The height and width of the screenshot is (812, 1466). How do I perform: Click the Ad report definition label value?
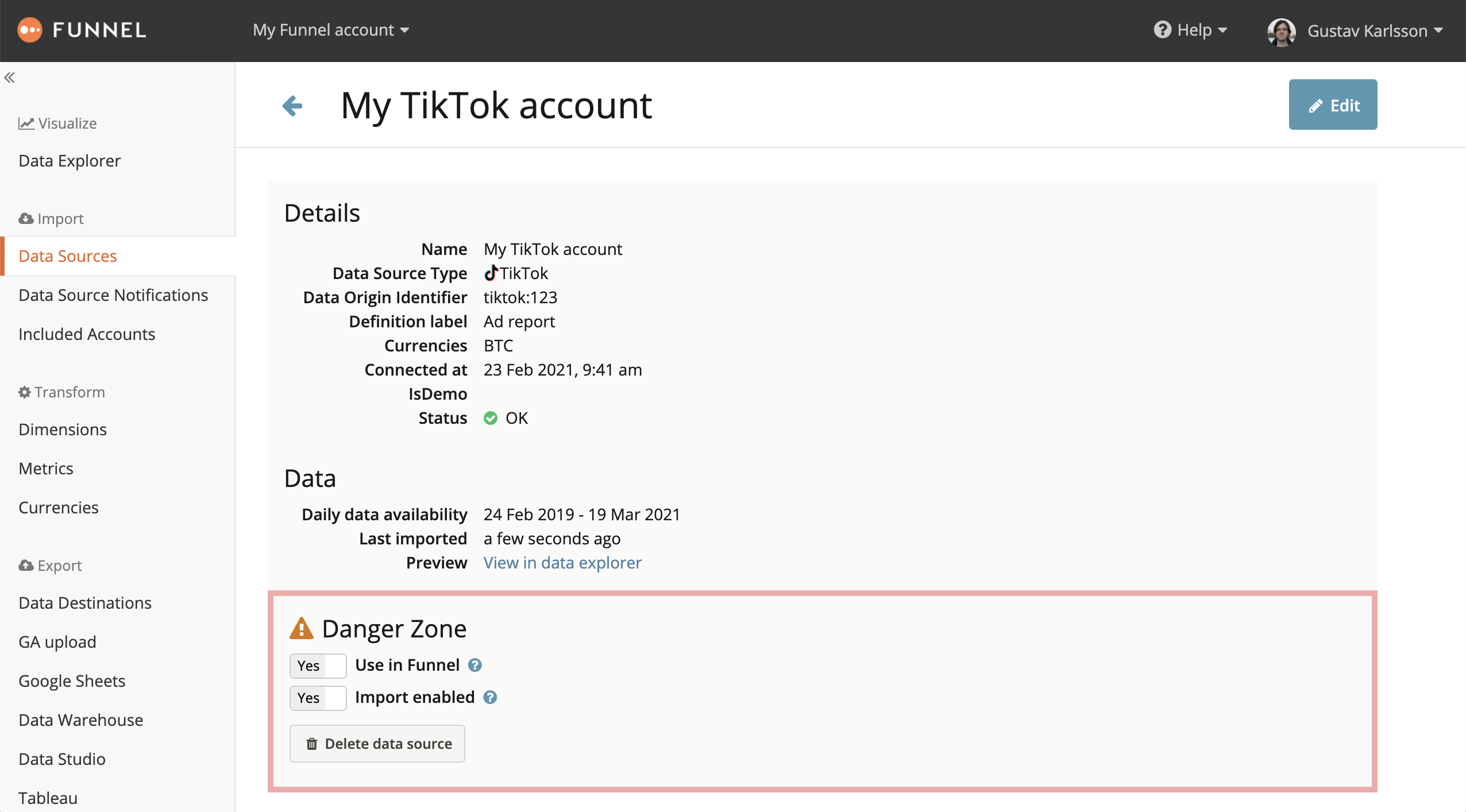[519, 322]
